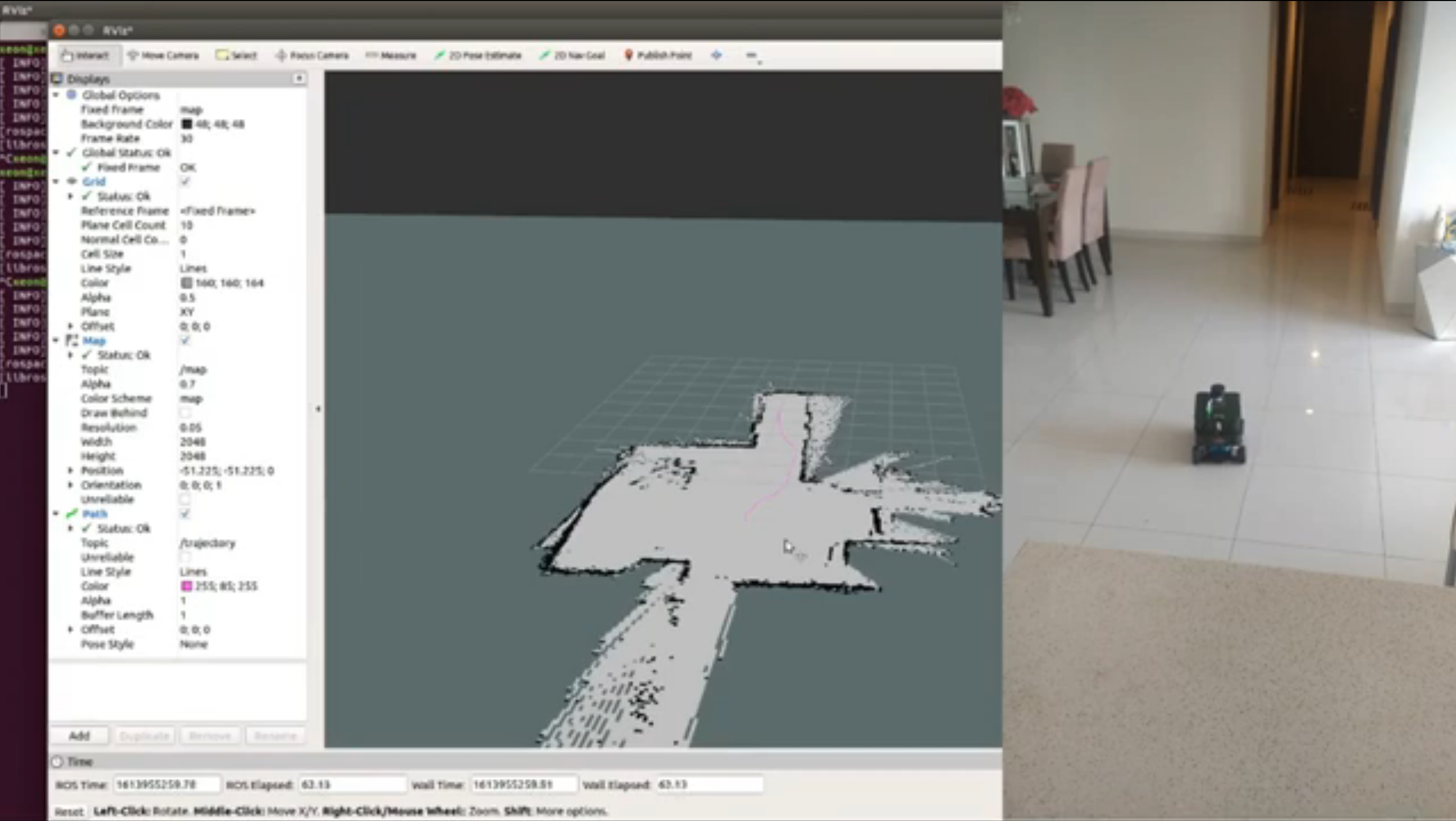Click the Plane Cell Count value
Viewport: 1456px width, 821px height.
point(186,225)
